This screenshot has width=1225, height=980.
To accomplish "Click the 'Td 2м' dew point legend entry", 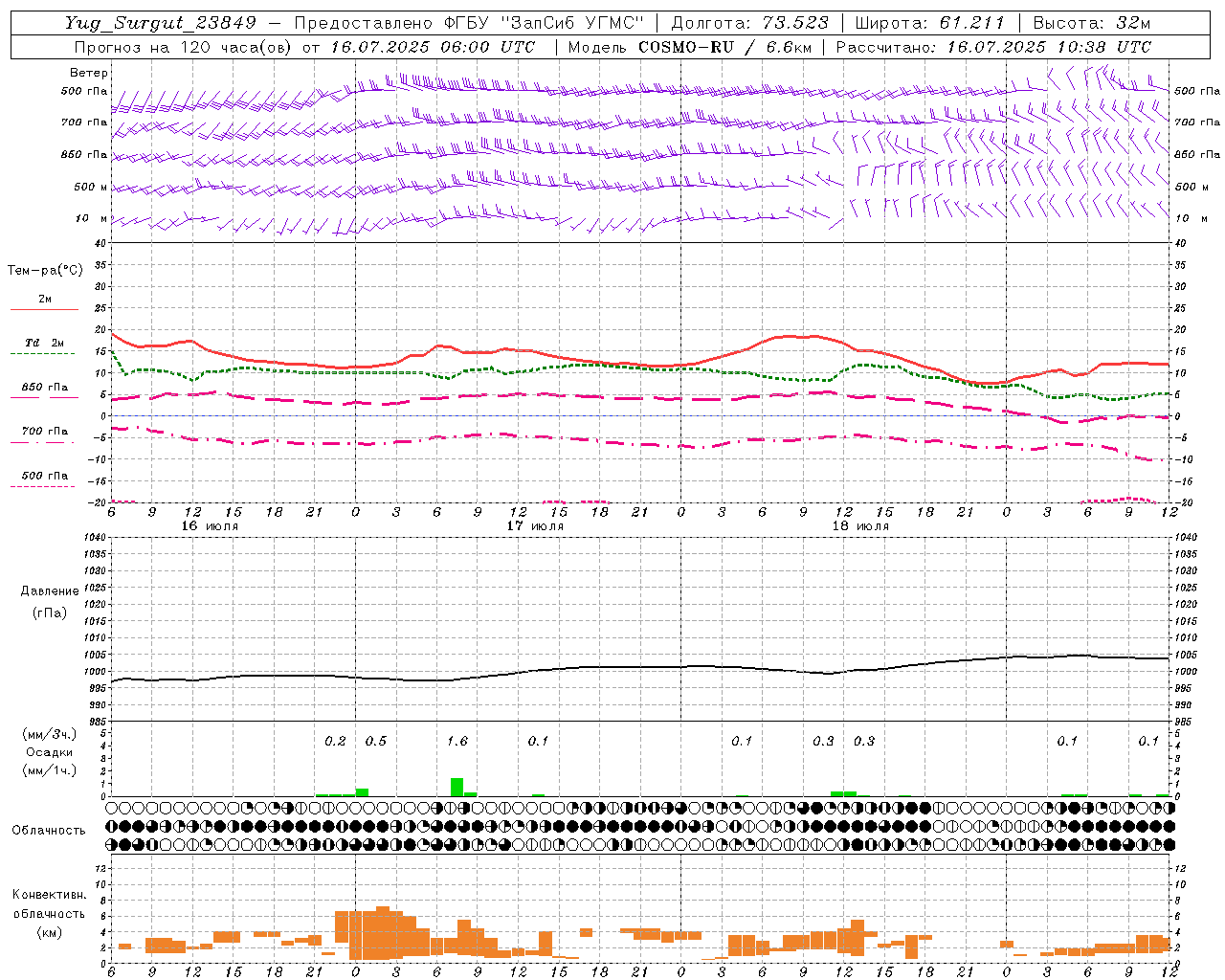I will click(44, 343).
